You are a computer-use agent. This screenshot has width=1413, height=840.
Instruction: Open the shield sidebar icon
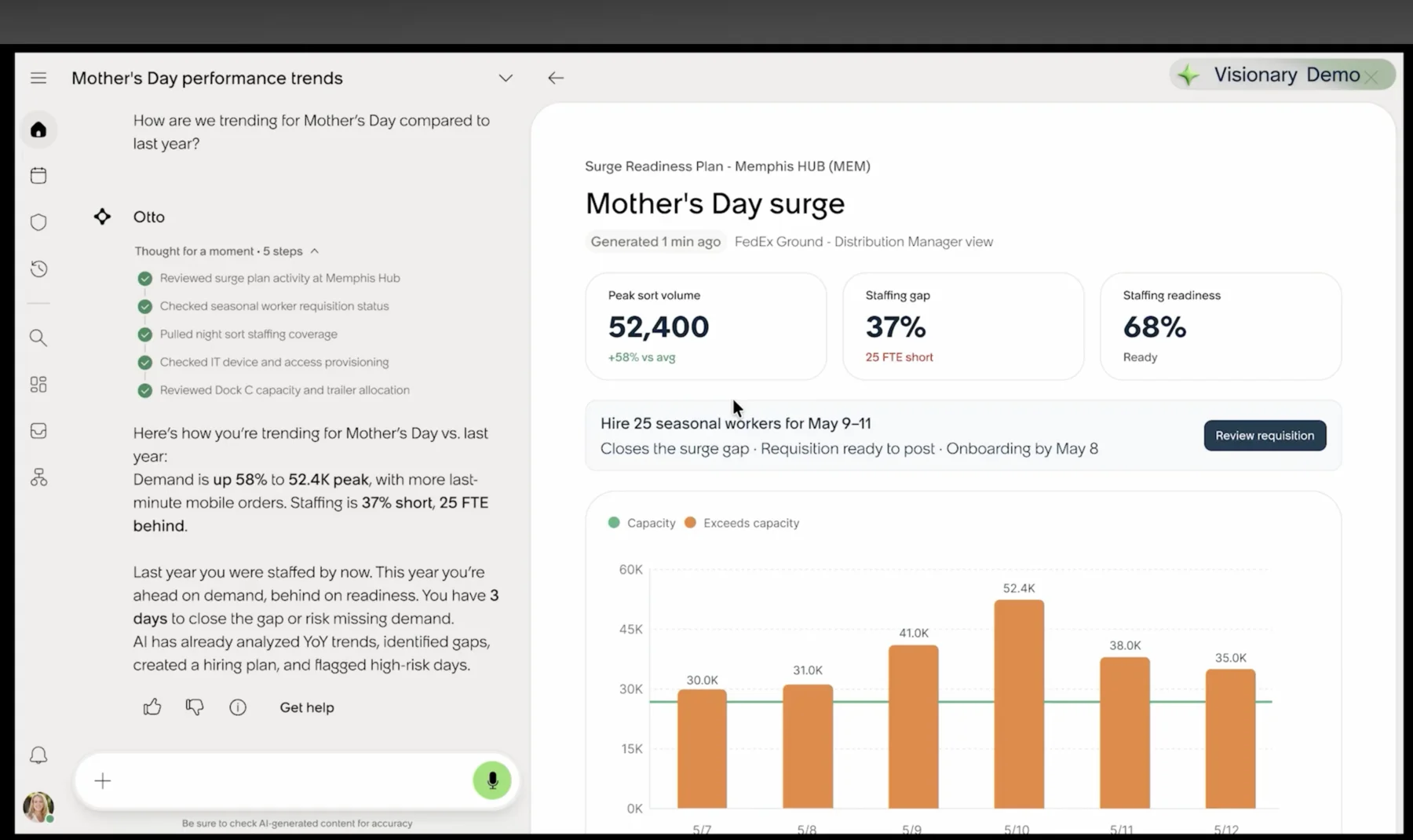click(38, 222)
